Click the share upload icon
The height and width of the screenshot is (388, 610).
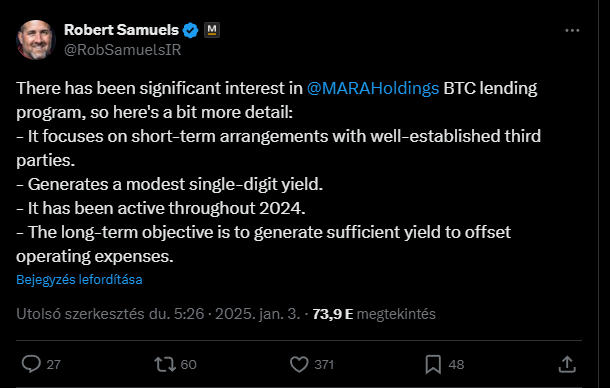(x=567, y=364)
